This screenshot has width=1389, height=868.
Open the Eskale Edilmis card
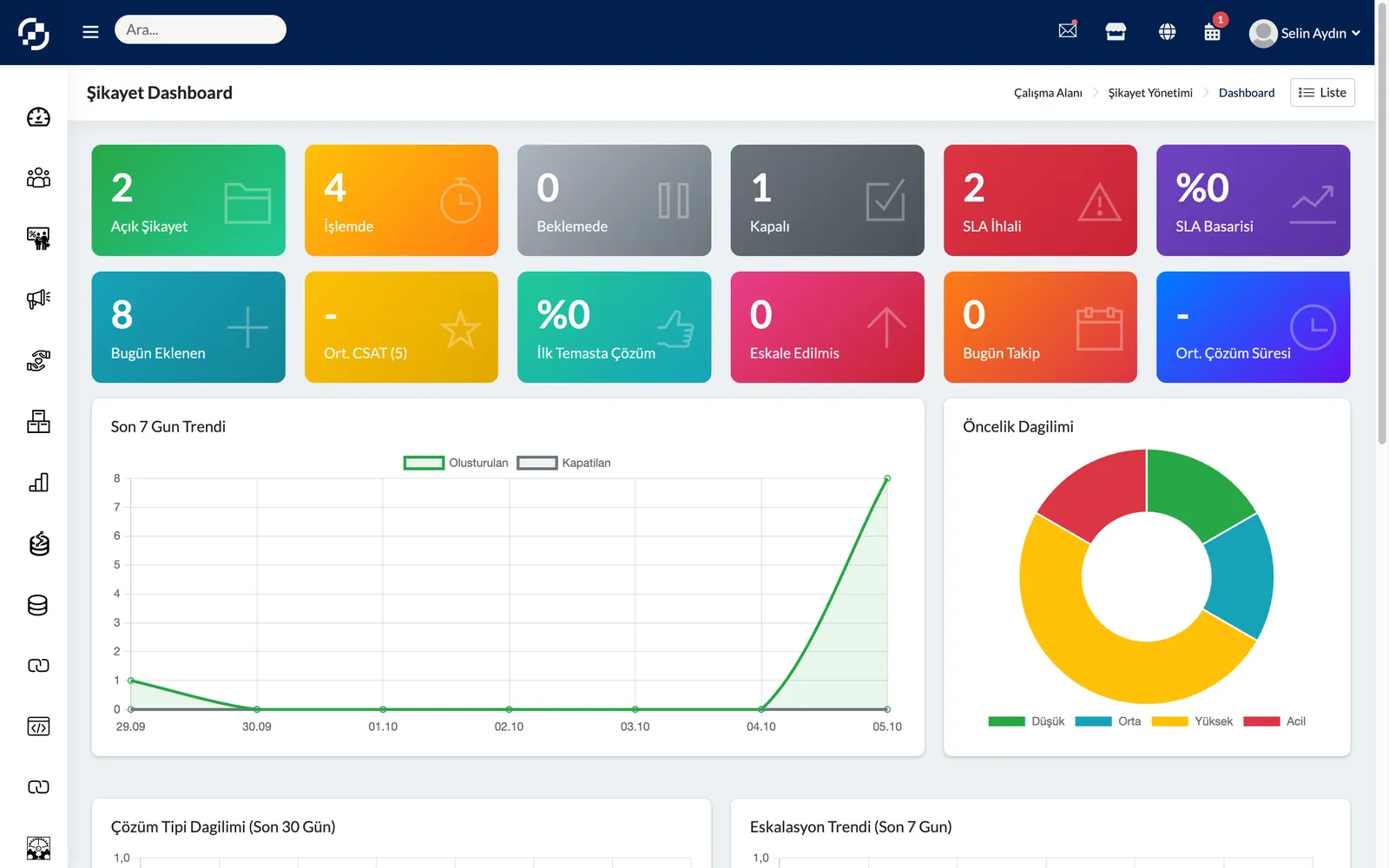[x=827, y=327]
